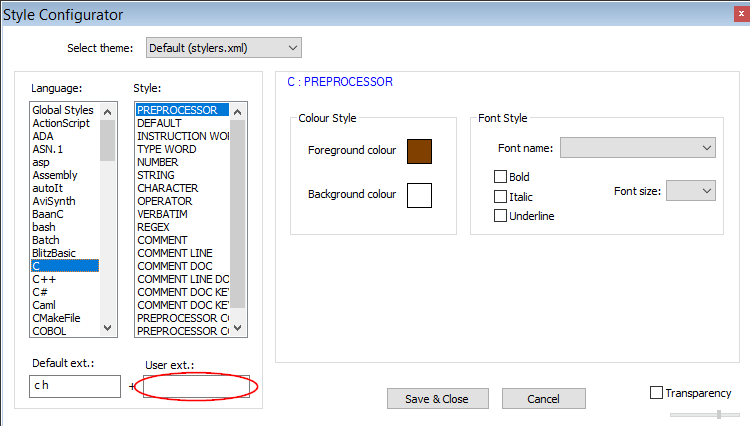Click the transparency slider handle
Viewport: 750px width, 426px height.
pyautogui.click(x=718, y=415)
